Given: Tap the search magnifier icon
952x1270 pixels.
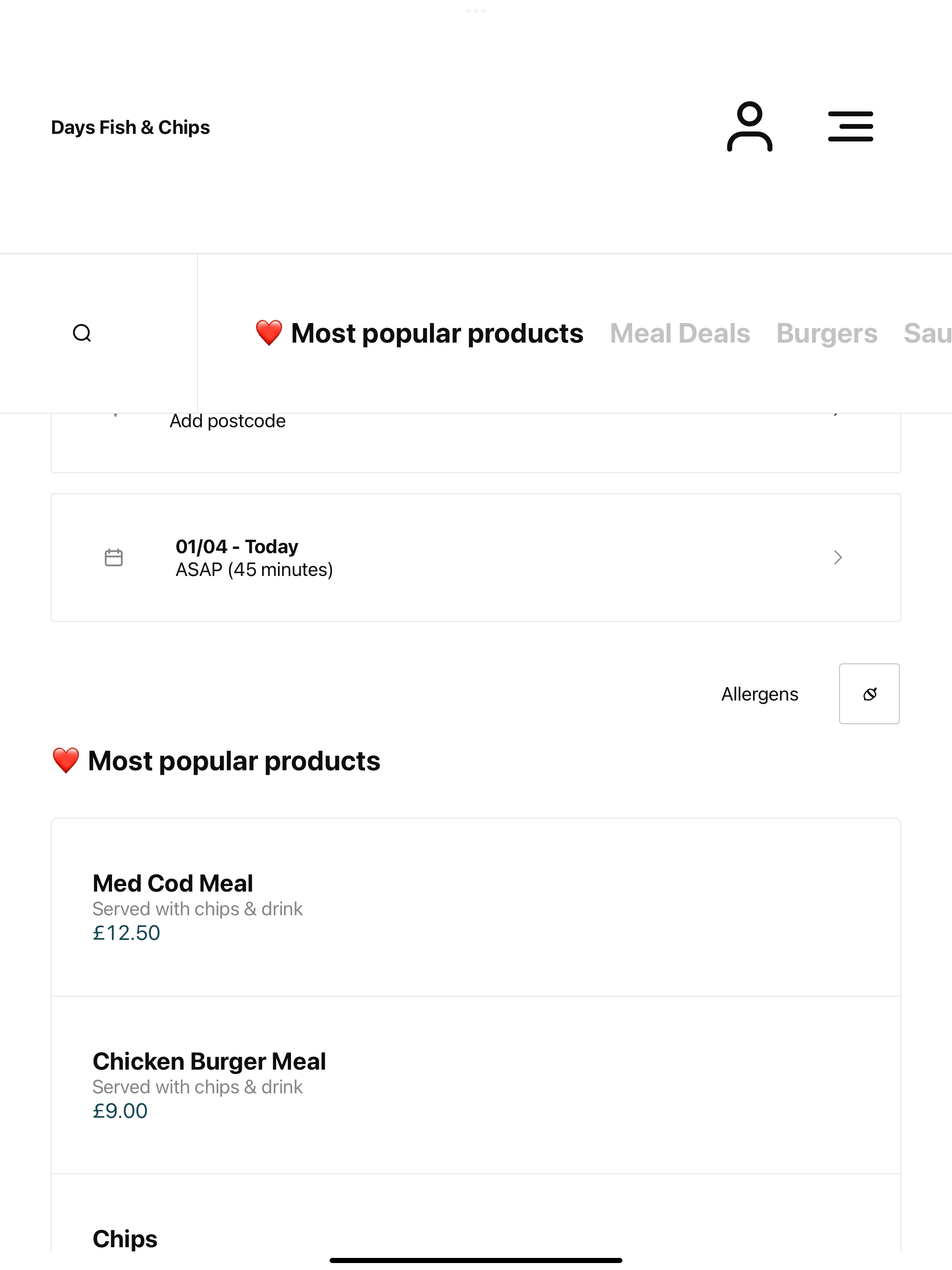Looking at the screenshot, I should pyautogui.click(x=82, y=333).
